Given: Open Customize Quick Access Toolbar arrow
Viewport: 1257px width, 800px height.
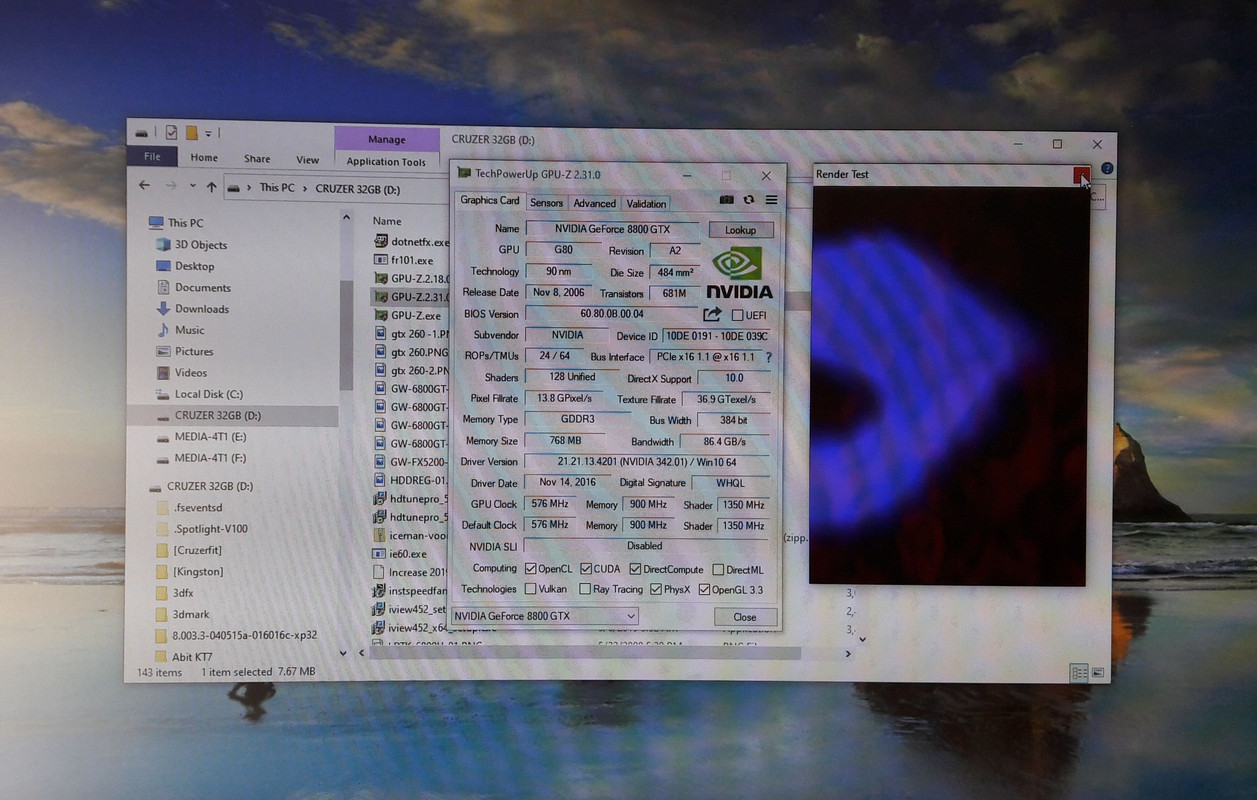Looking at the screenshot, I should (208, 132).
